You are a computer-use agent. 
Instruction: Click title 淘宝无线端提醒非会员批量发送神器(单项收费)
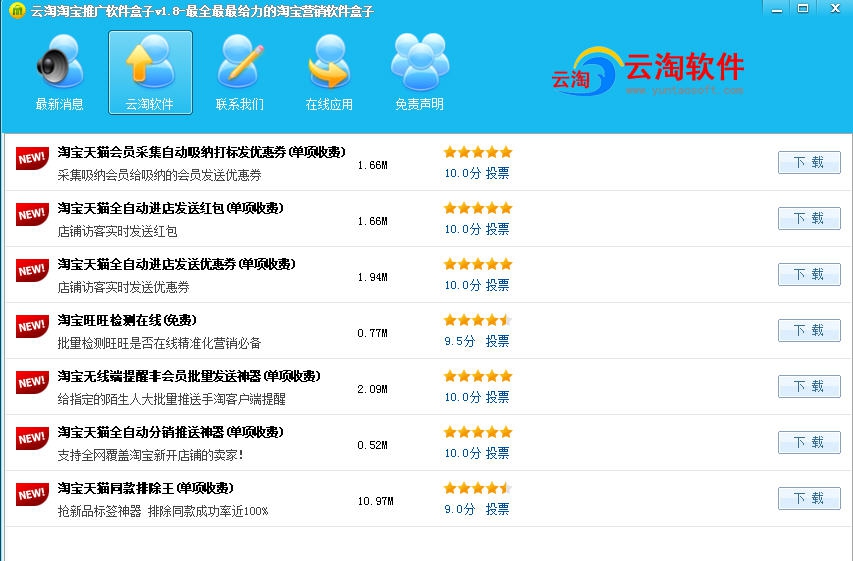point(189,376)
